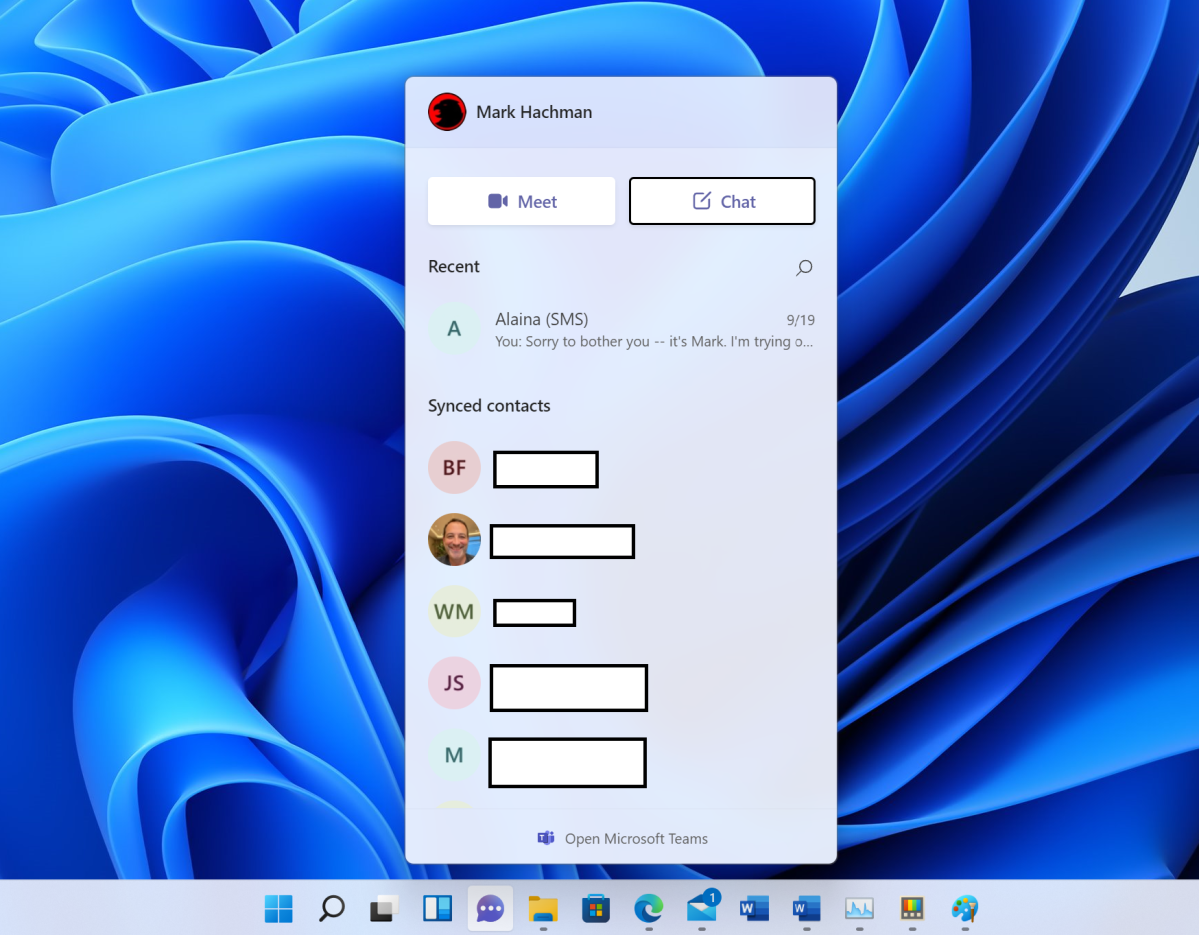Click the Meet button

click(x=522, y=201)
